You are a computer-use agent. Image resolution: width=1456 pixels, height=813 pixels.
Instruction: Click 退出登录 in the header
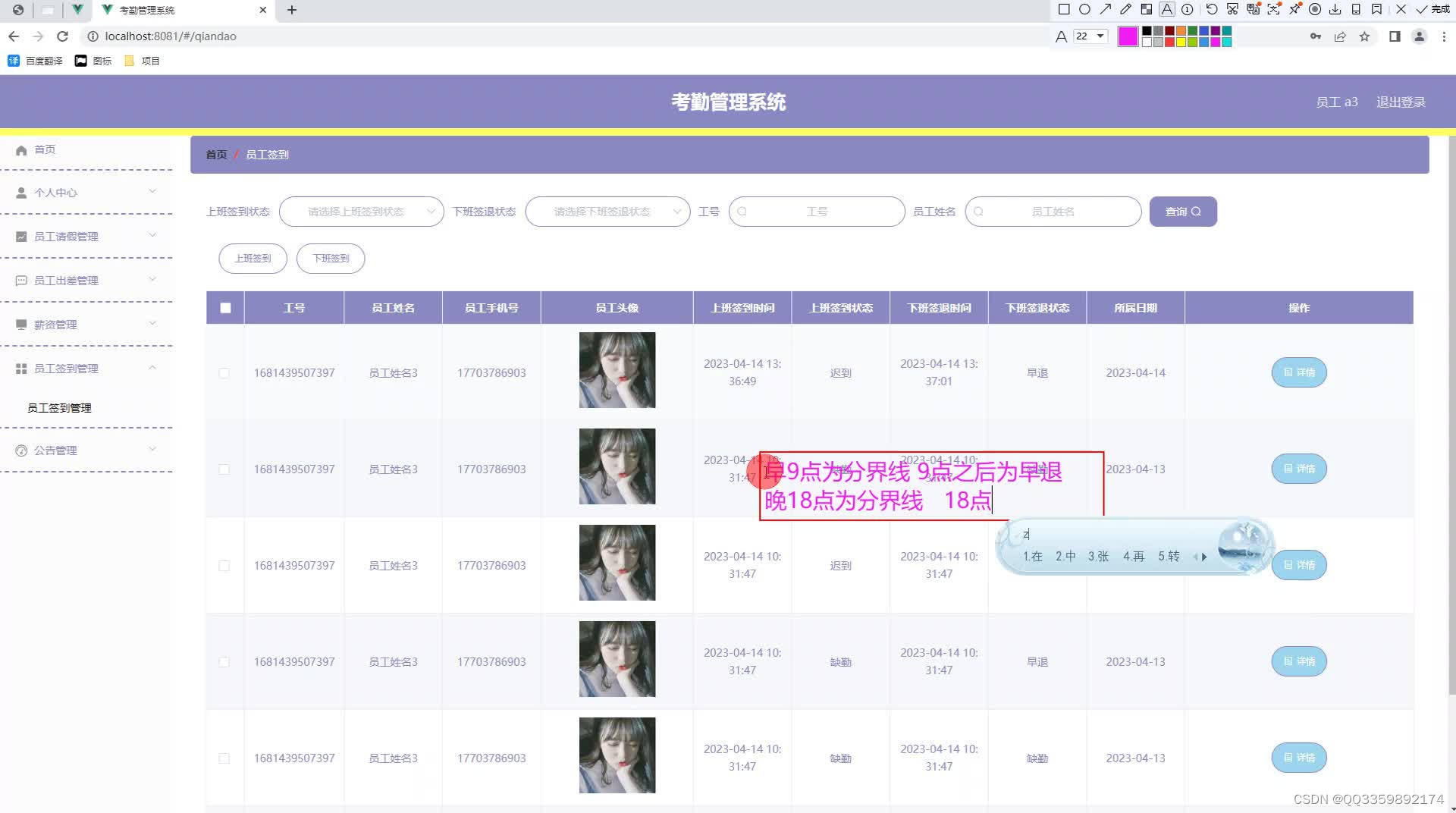pos(1401,102)
